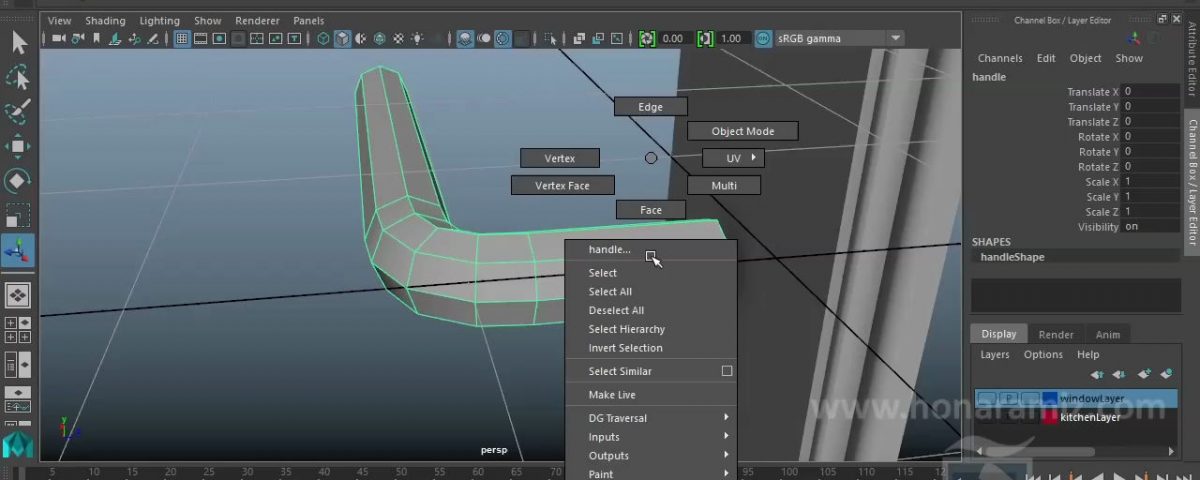Activate the Lasso Select tool

click(18, 78)
